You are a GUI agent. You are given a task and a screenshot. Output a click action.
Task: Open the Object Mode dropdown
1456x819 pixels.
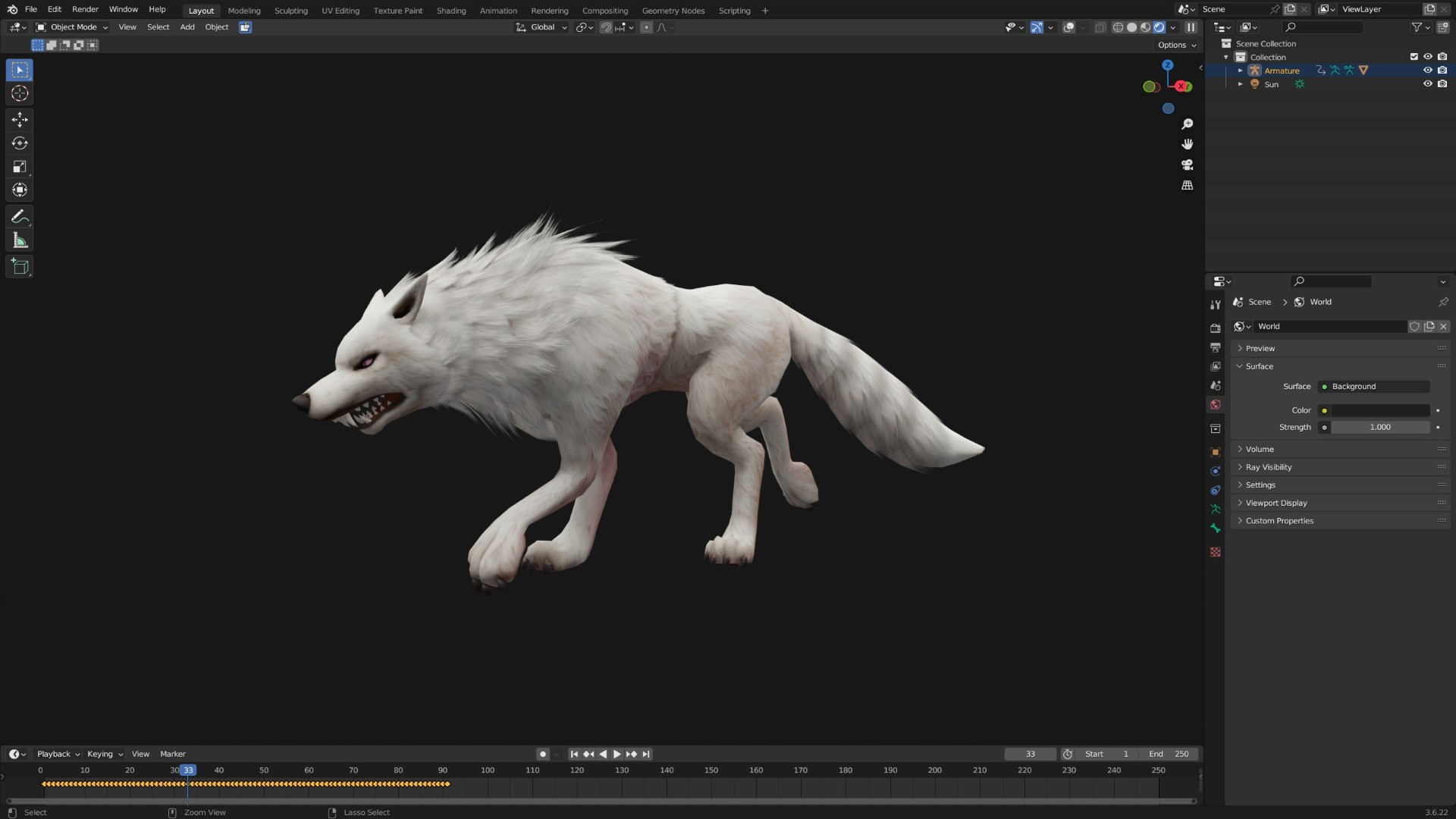pos(73,27)
